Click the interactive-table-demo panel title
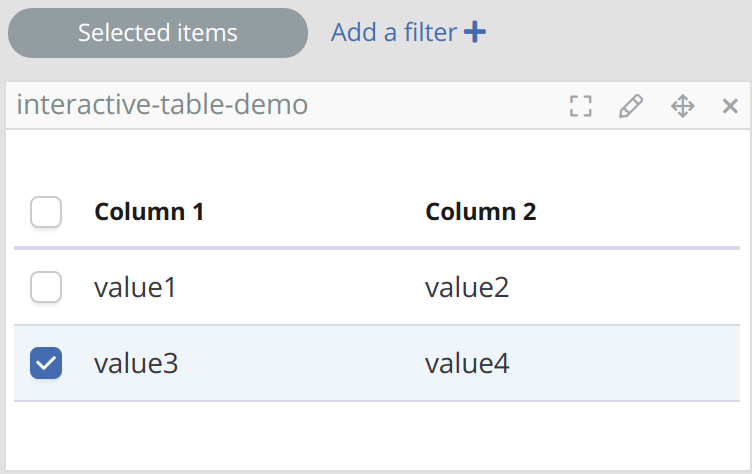The image size is (752, 474). click(x=162, y=106)
